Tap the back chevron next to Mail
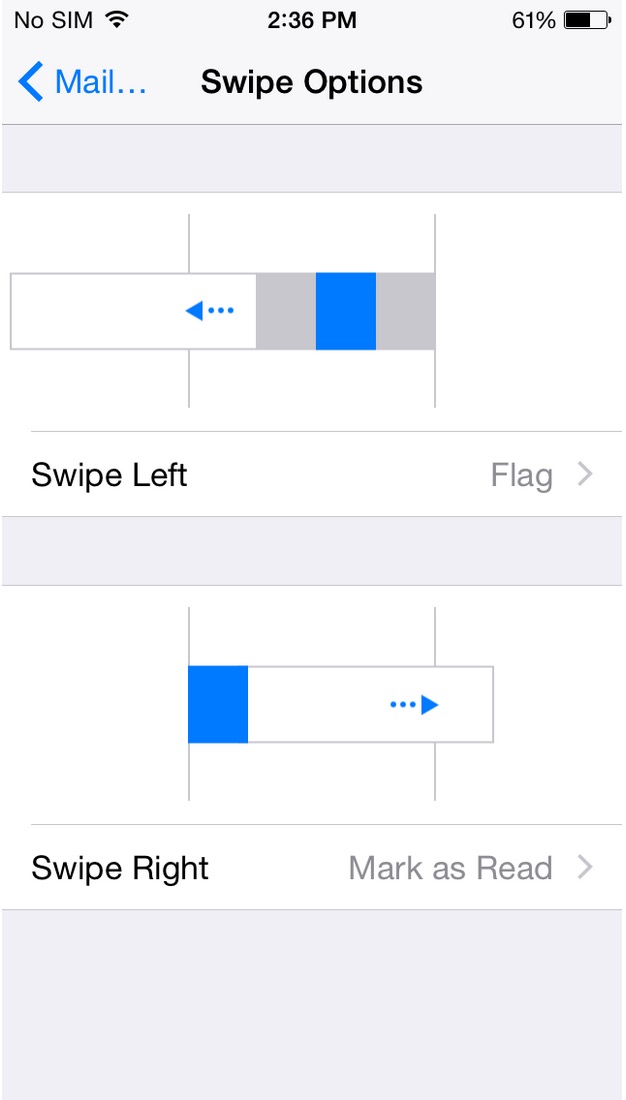This screenshot has height=1100, width=626. pyautogui.click(x=28, y=82)
